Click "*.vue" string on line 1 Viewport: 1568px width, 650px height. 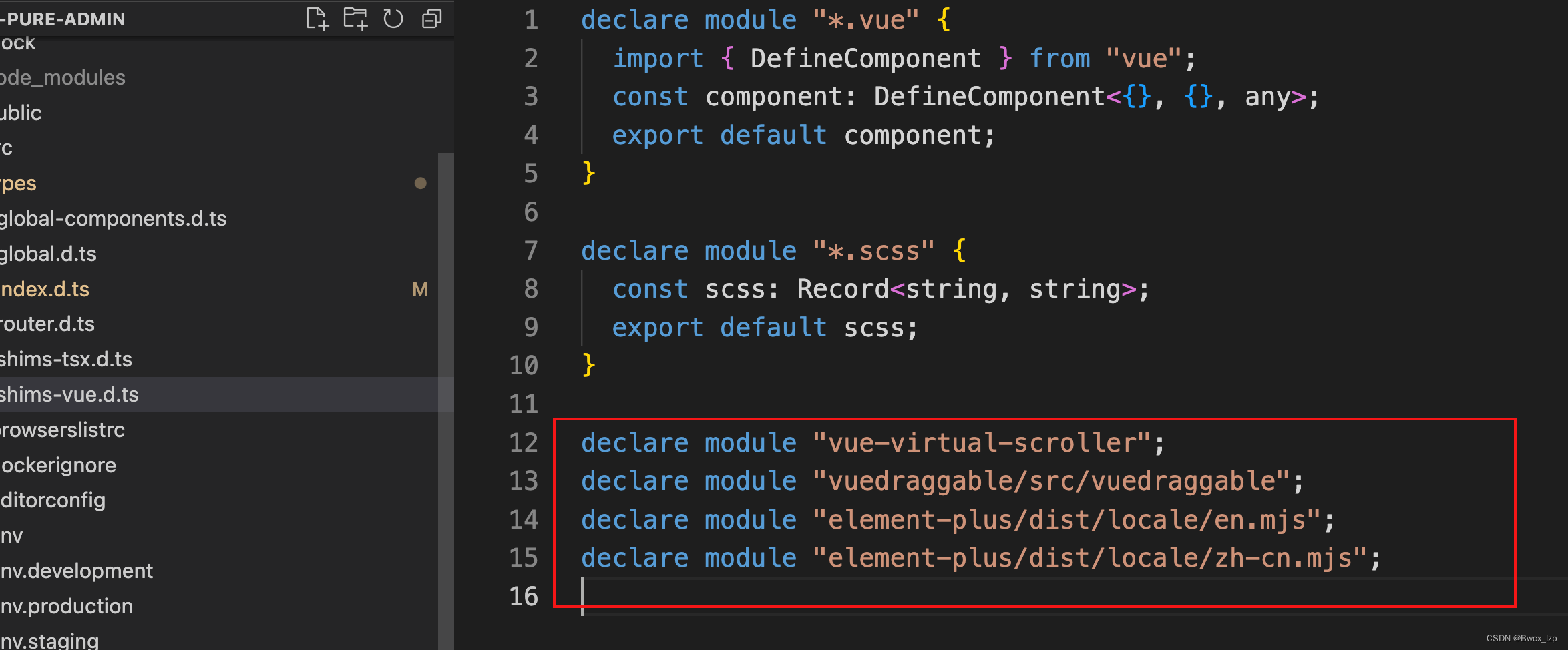coord(865,20)
